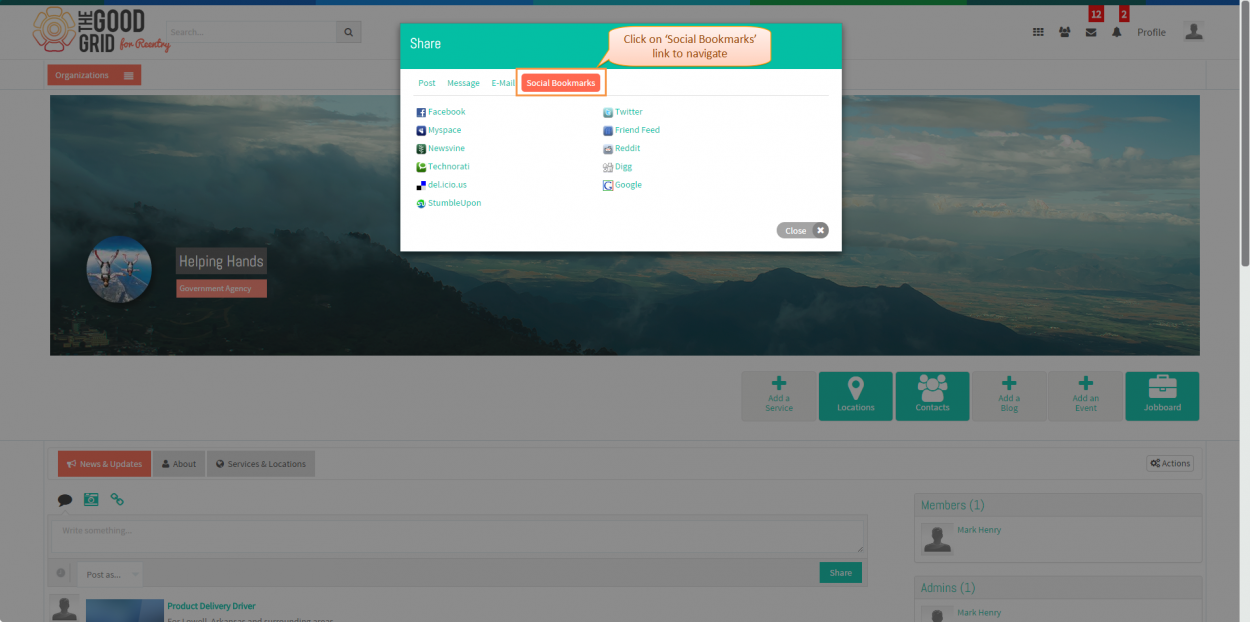
Task: Select the link attachment icon
Action: (117, 499)
